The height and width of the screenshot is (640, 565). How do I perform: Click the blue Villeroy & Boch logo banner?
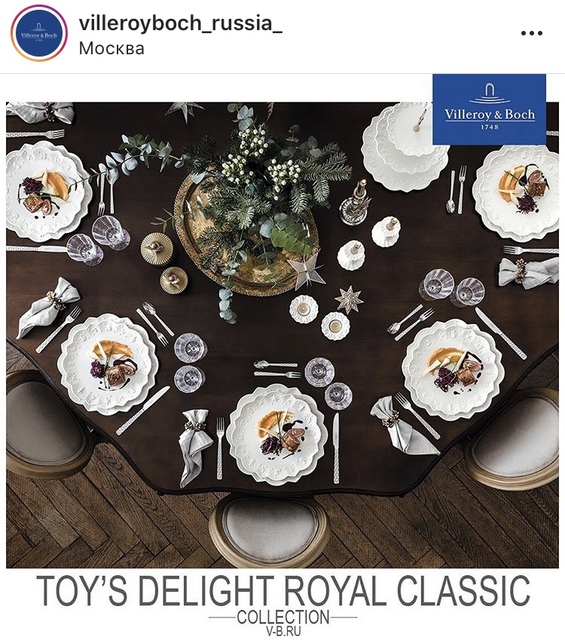tap(489, 109)
